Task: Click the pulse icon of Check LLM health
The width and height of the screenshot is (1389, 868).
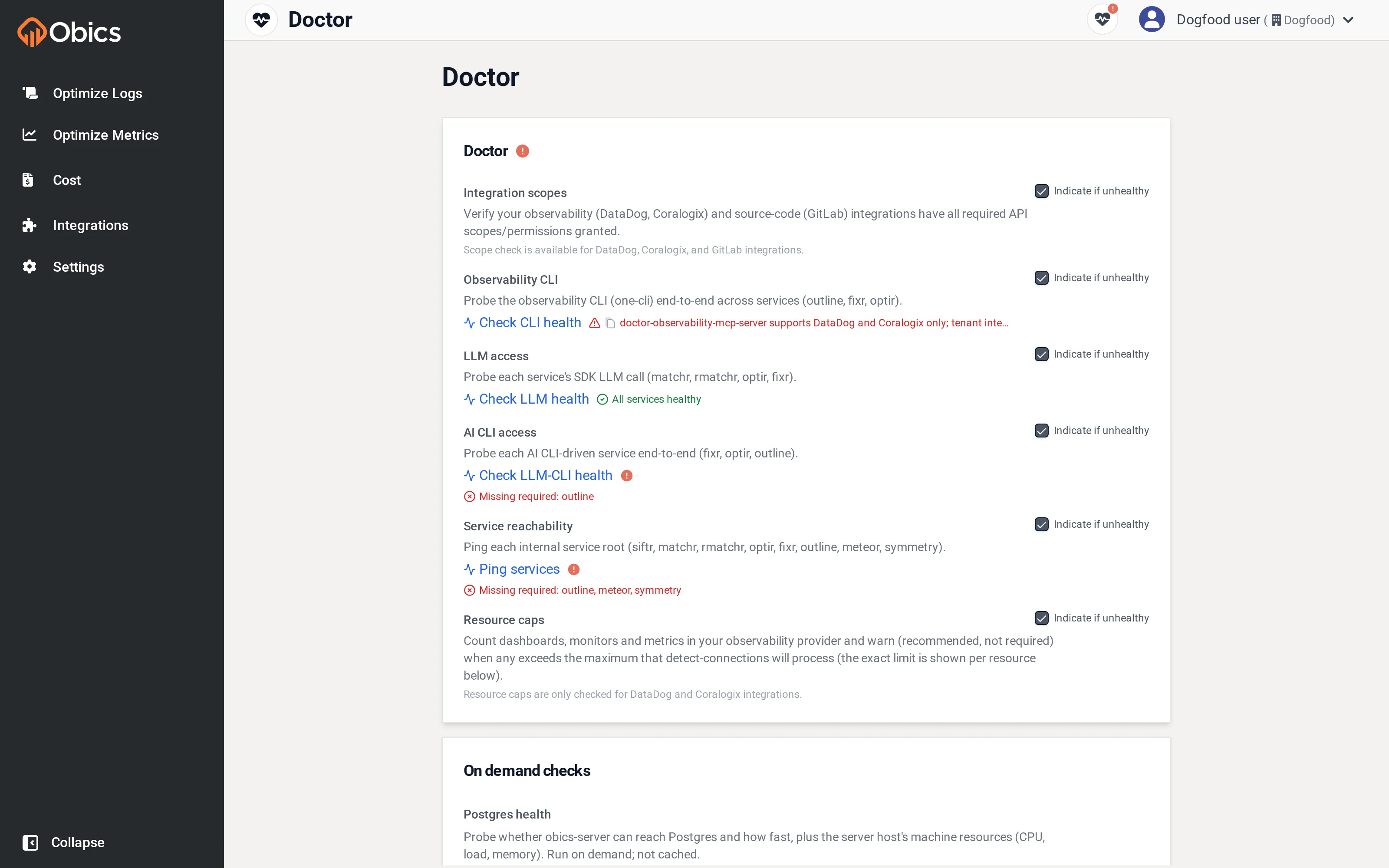Action: click(x=470, y=400)
